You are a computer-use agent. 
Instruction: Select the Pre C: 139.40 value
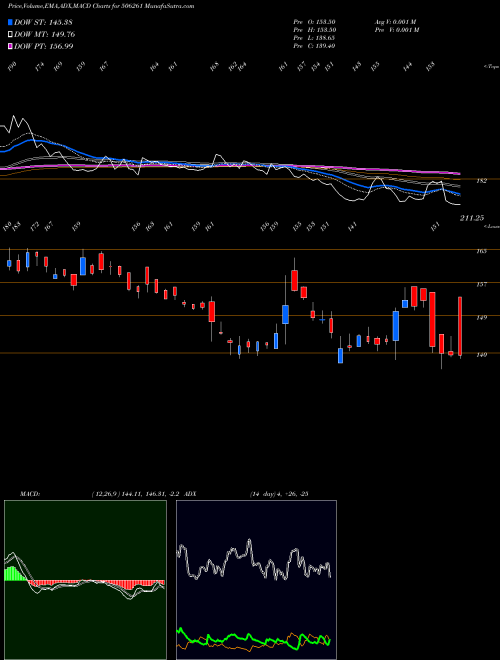click(314, 45)
